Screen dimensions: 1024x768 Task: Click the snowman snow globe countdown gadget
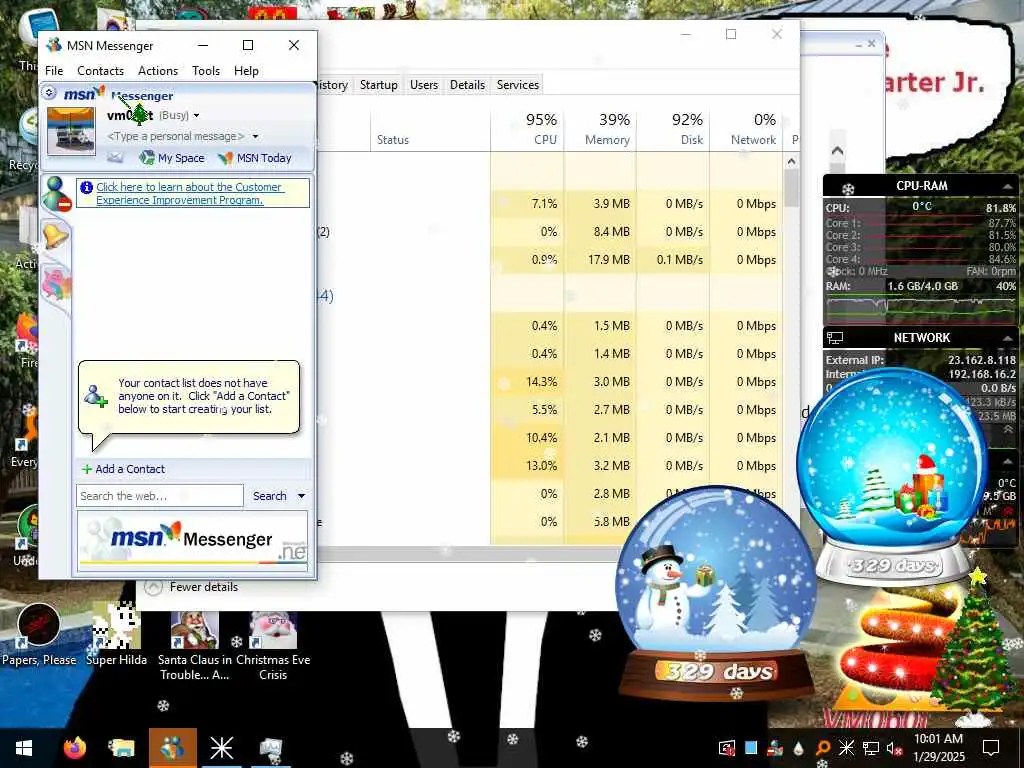point(716,591)
